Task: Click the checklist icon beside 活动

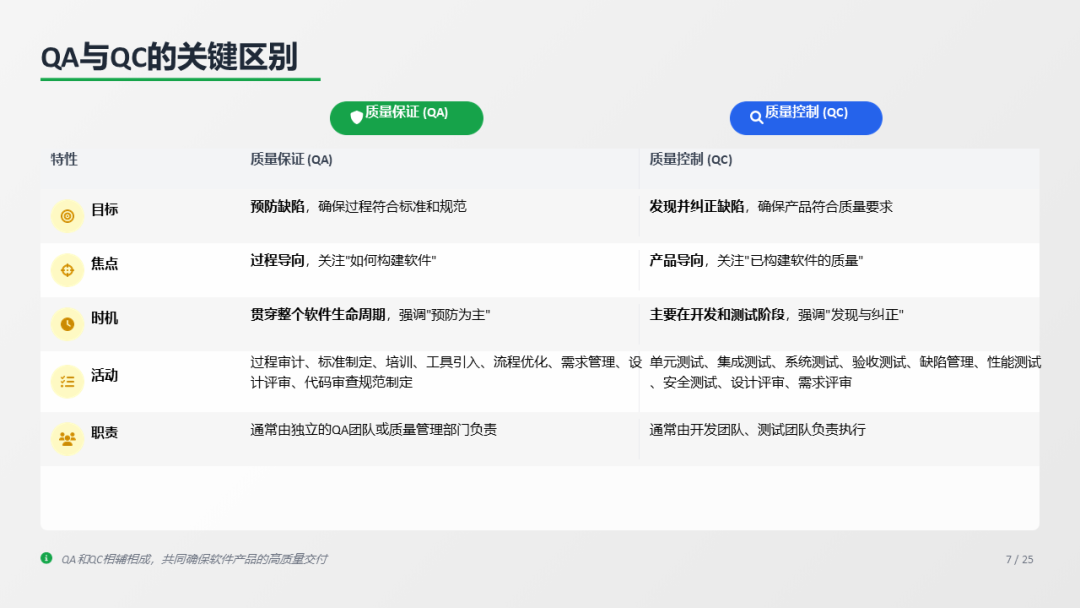Action: [x=67, y=381]
